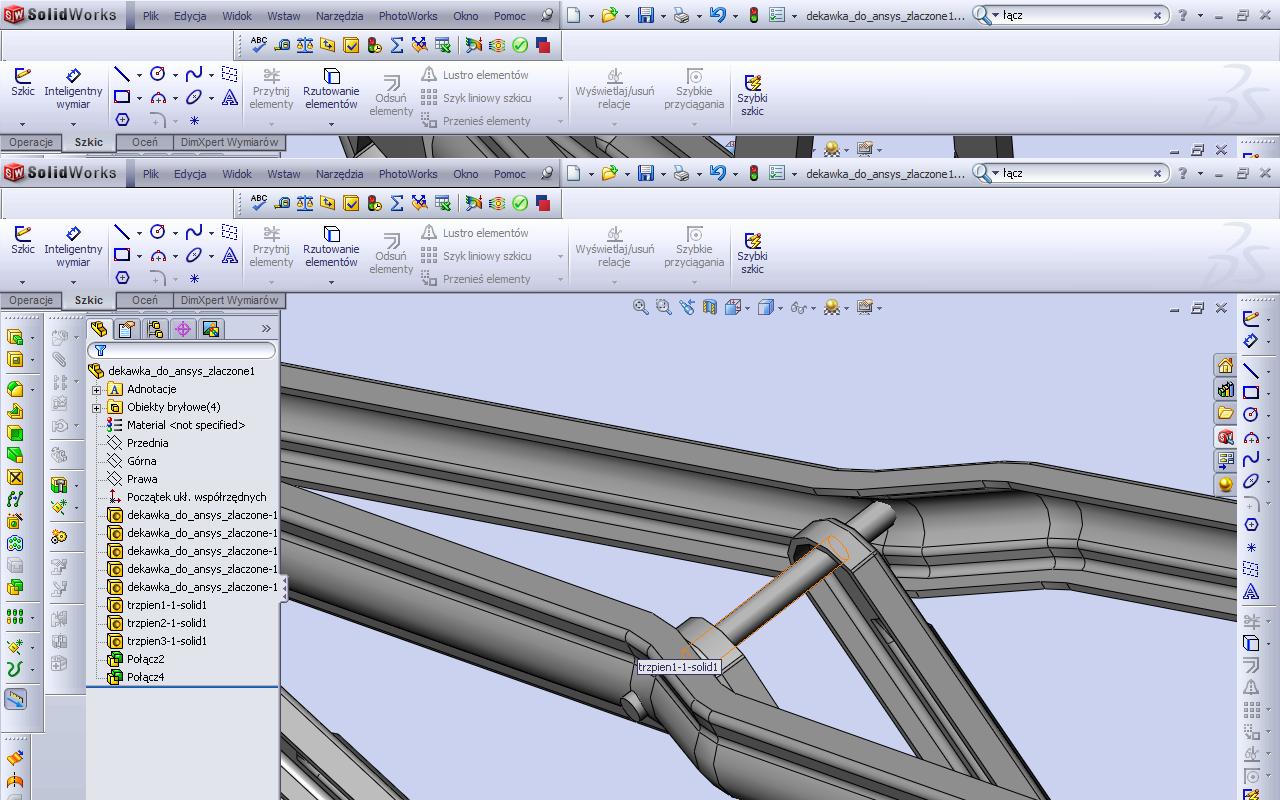1280x800 pixels.
Task: Open the View Palette task pane tab
Action: click(1225, 461)
